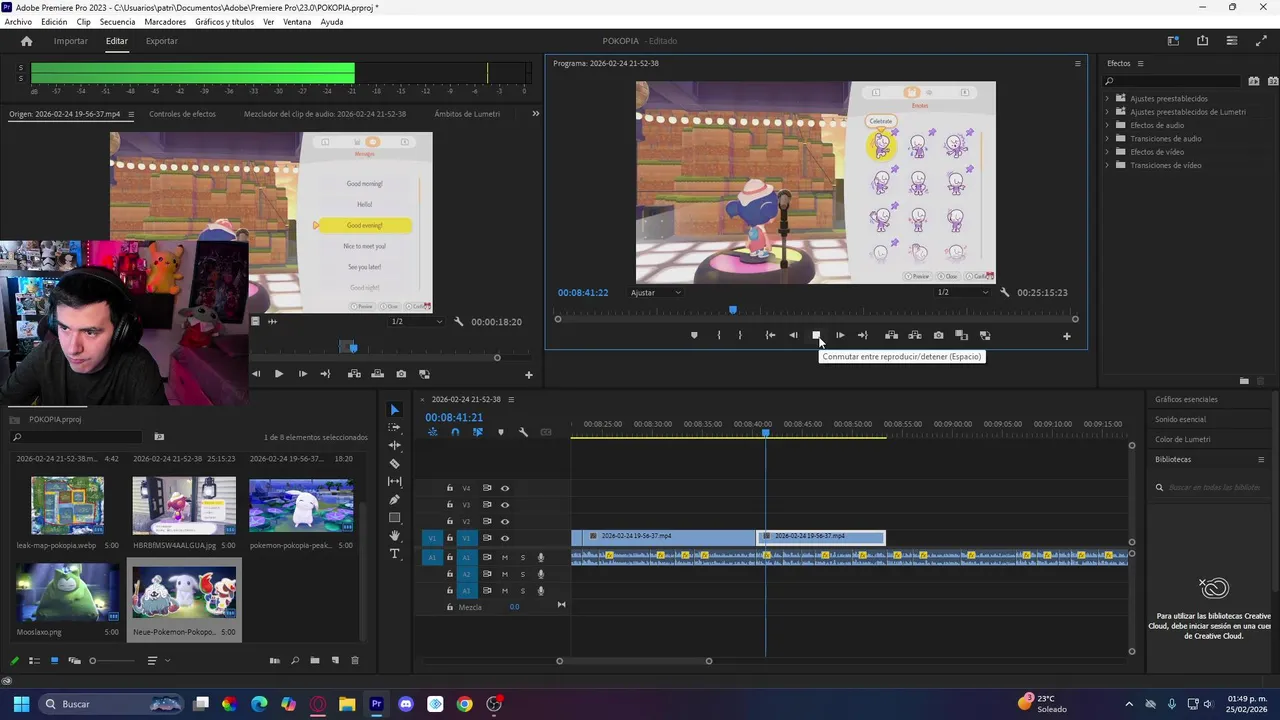Toggle linked selection in timeline

click(477, 432)
